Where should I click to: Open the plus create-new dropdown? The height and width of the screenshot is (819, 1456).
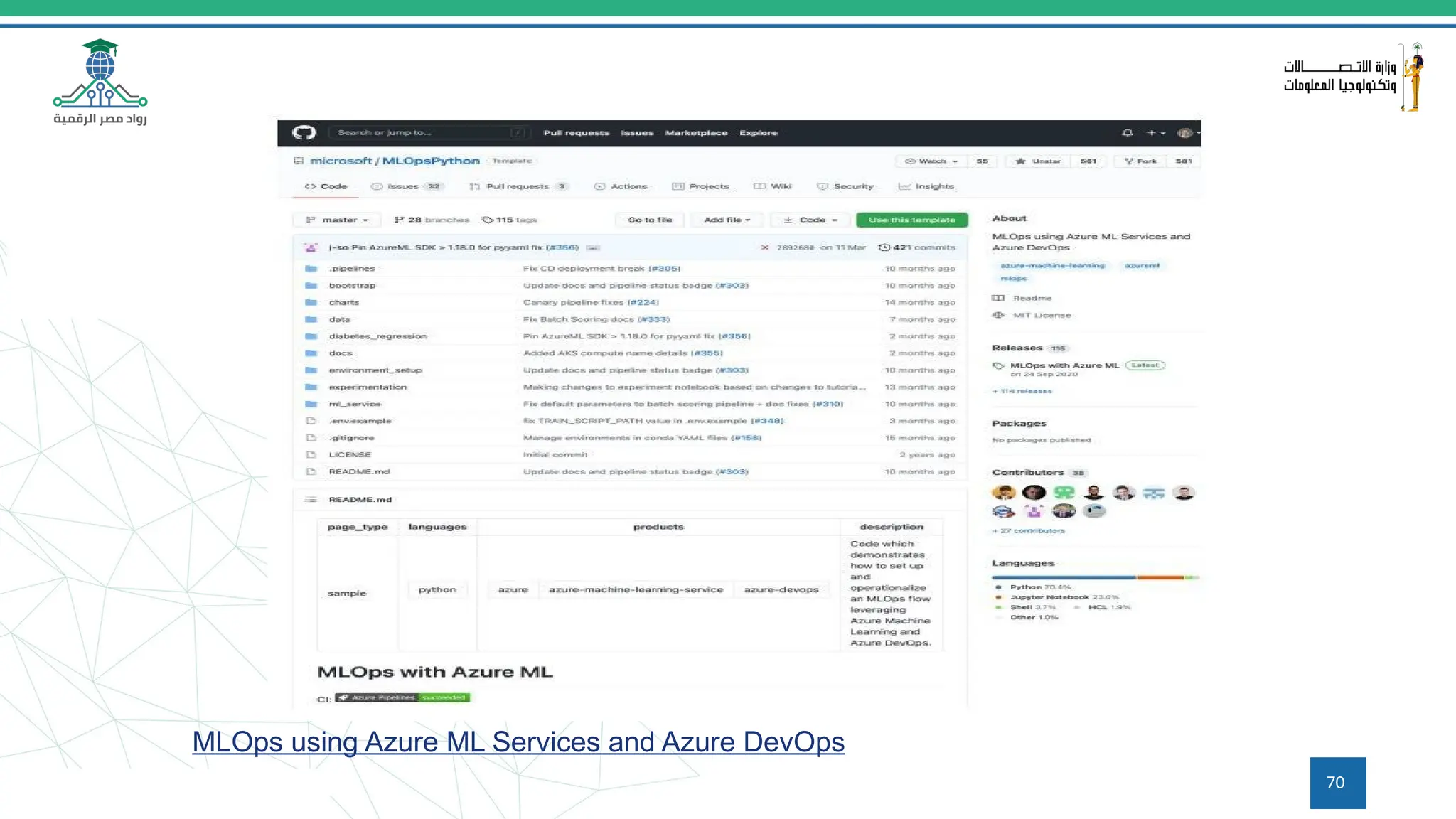pyautogui.click(x=1156, y=133)
